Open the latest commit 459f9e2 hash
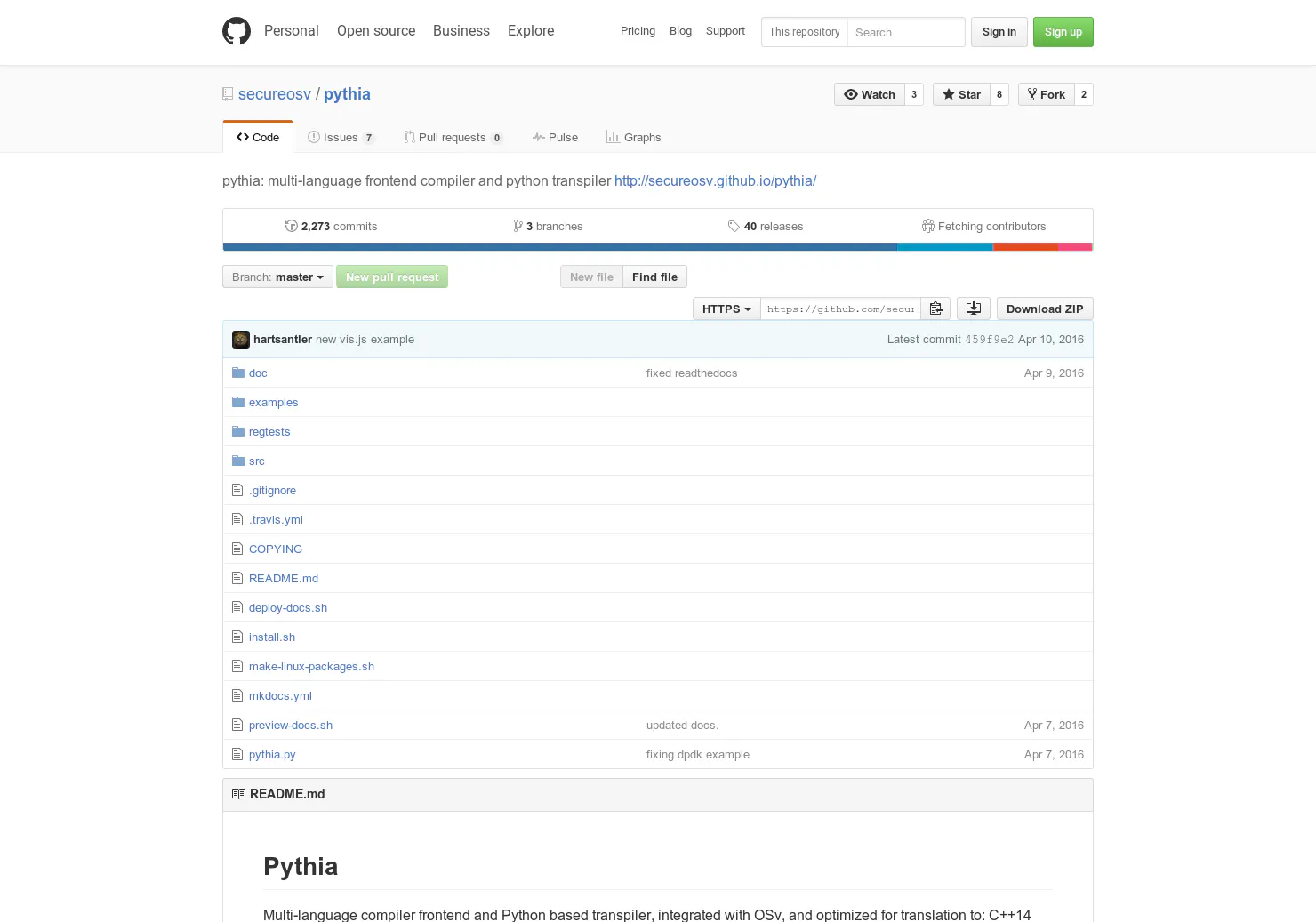 point(989,340)
